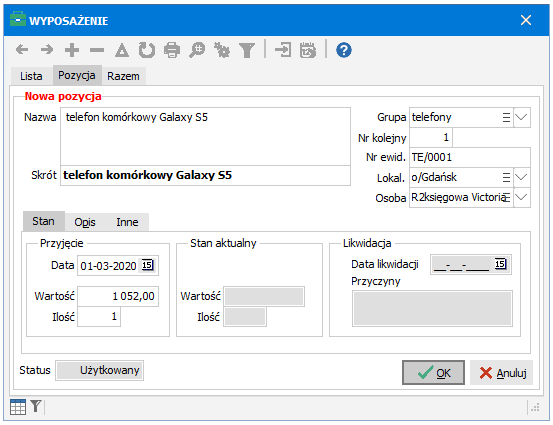Viewport: 553px width, 425px height.
Task: Switch to the Opis tab
Action: (x=85, y=222)
